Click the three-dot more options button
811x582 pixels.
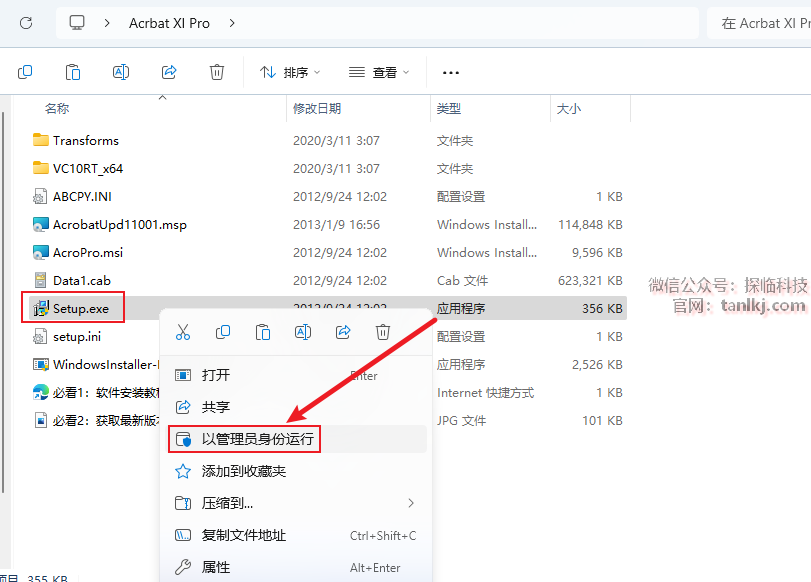[x=450, y=72]
